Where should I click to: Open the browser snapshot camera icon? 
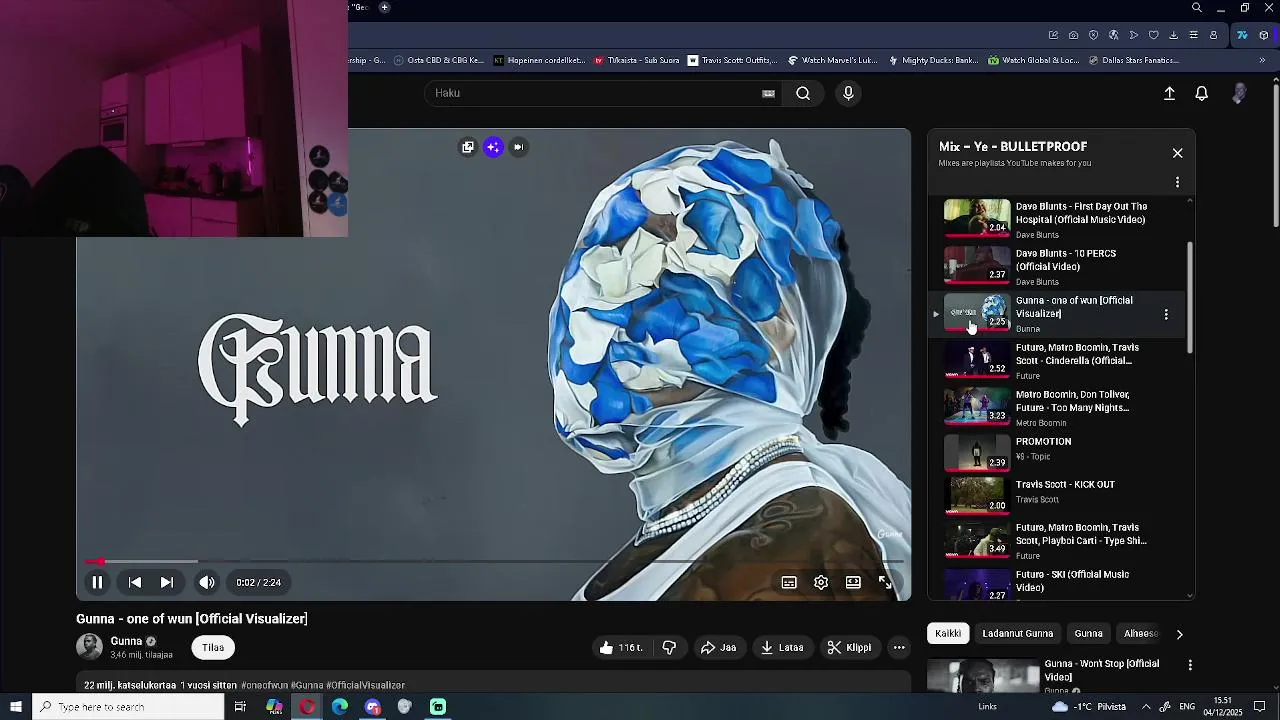point(1073,35)
